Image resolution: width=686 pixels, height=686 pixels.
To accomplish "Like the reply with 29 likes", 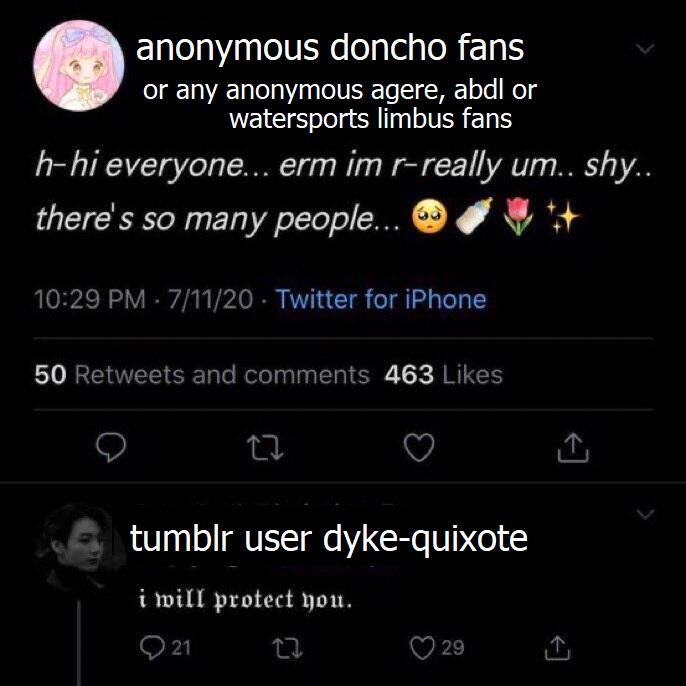I will pyautogui.click(x=437, y=648).
